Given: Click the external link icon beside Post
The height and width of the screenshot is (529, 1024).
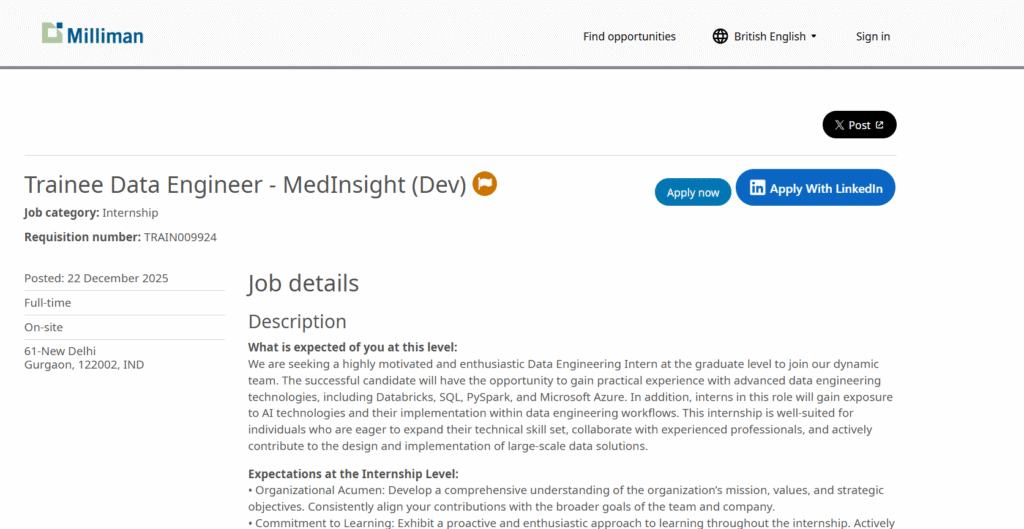Looking at the screenshot, I should point(880,125).
